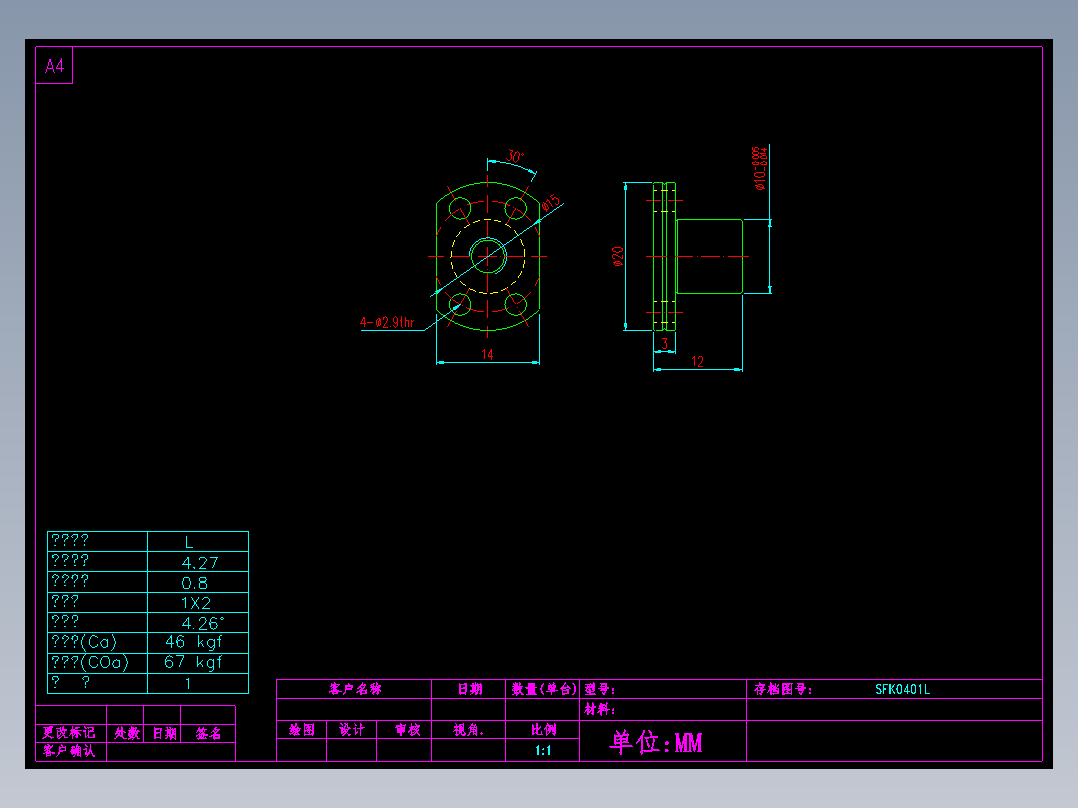Click the 视角. title block cell
Image resolution: width=1078 pixels, height=808 pixels.
(x=468, y=730)
